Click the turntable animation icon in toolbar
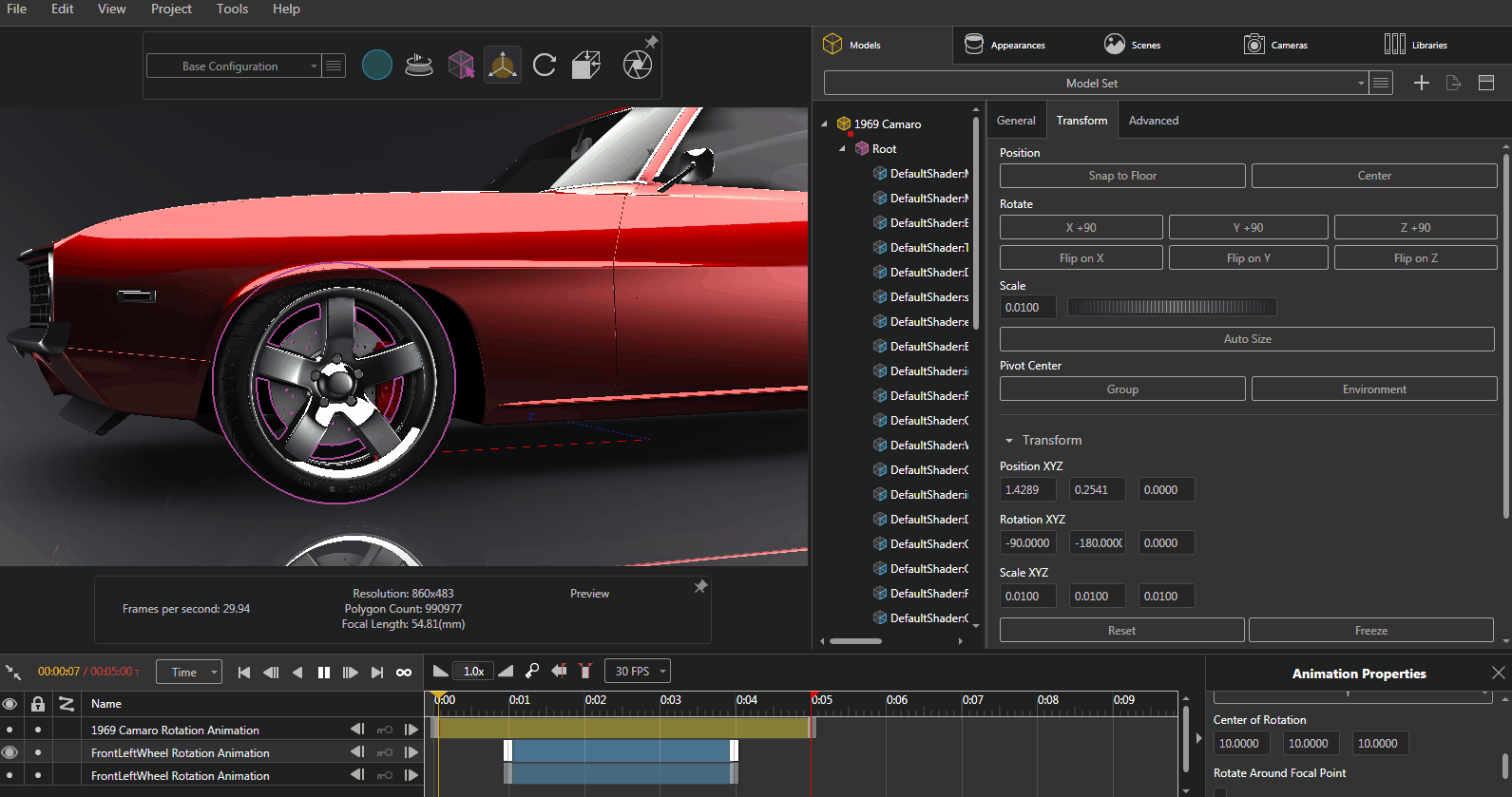The height and width of the screenshot is (797, 1512). (x=419, y=66)
